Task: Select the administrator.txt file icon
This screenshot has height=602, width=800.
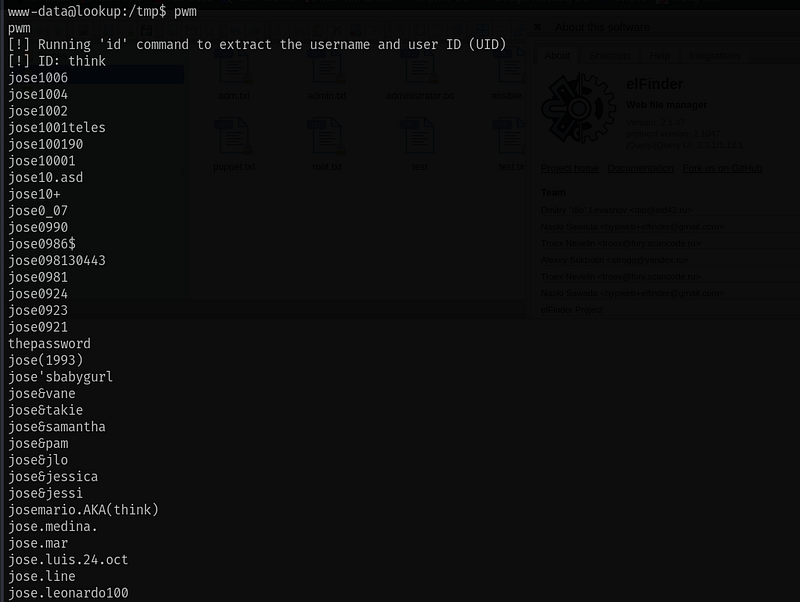Action: click(420, 68)
